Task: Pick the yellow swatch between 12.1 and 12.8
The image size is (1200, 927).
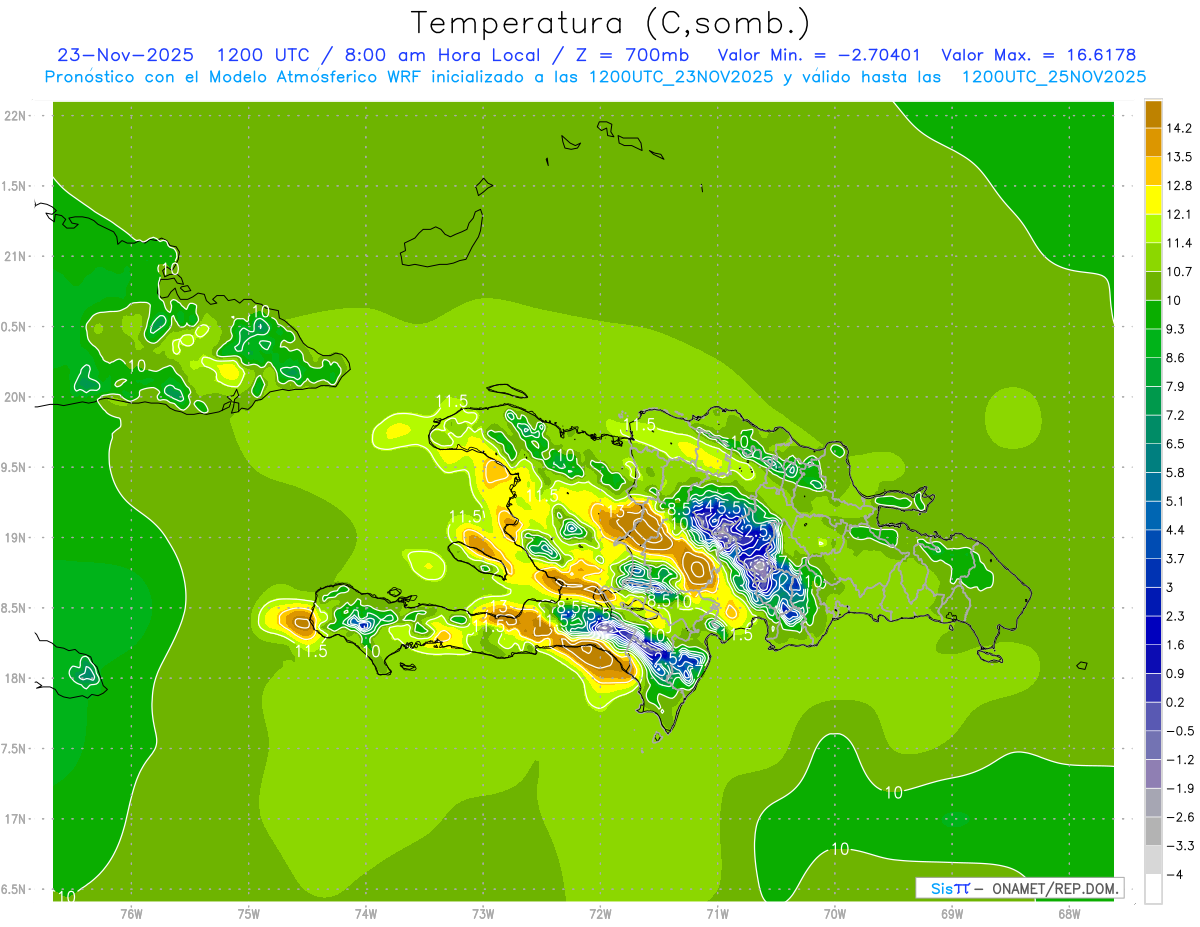Action: tap(1153, 200)
